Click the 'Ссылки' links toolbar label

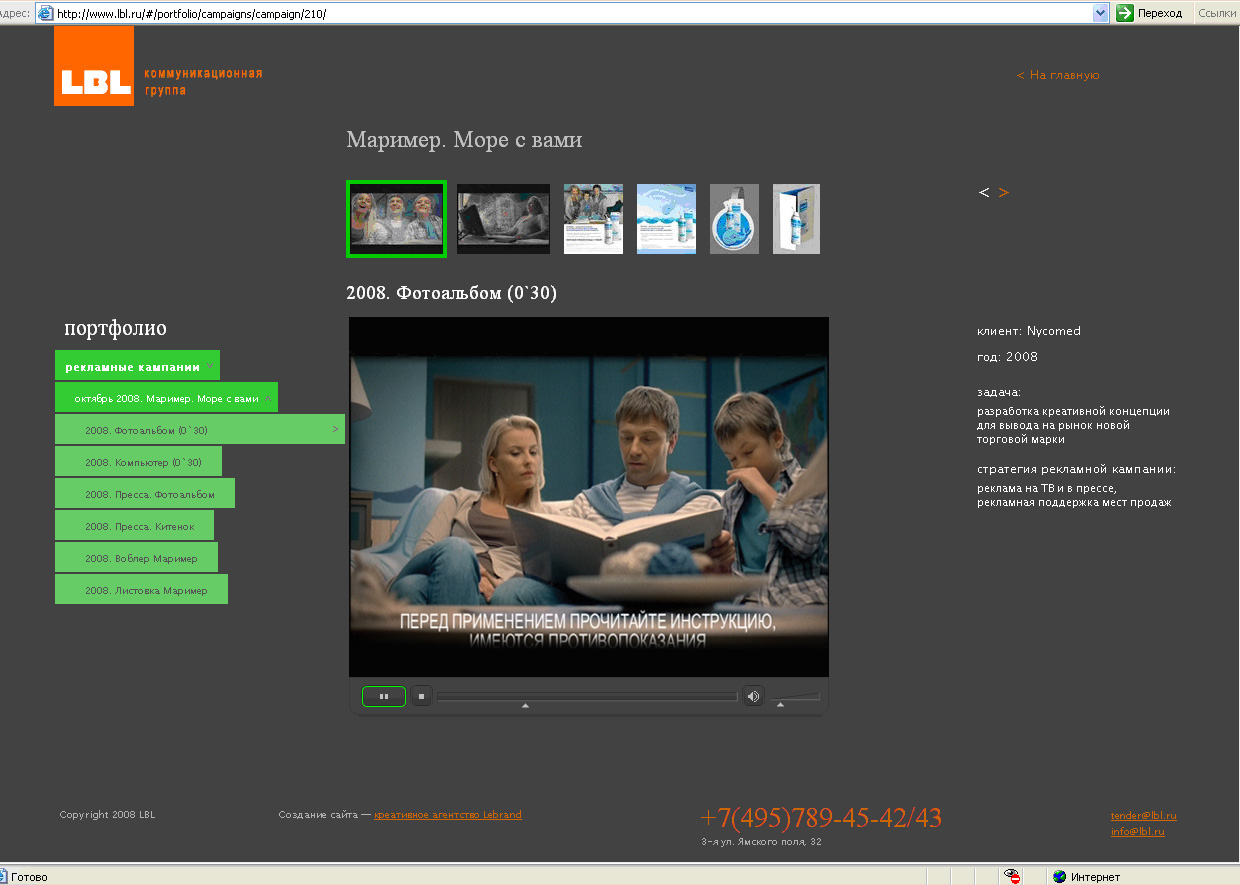(x=1216, y=13)
